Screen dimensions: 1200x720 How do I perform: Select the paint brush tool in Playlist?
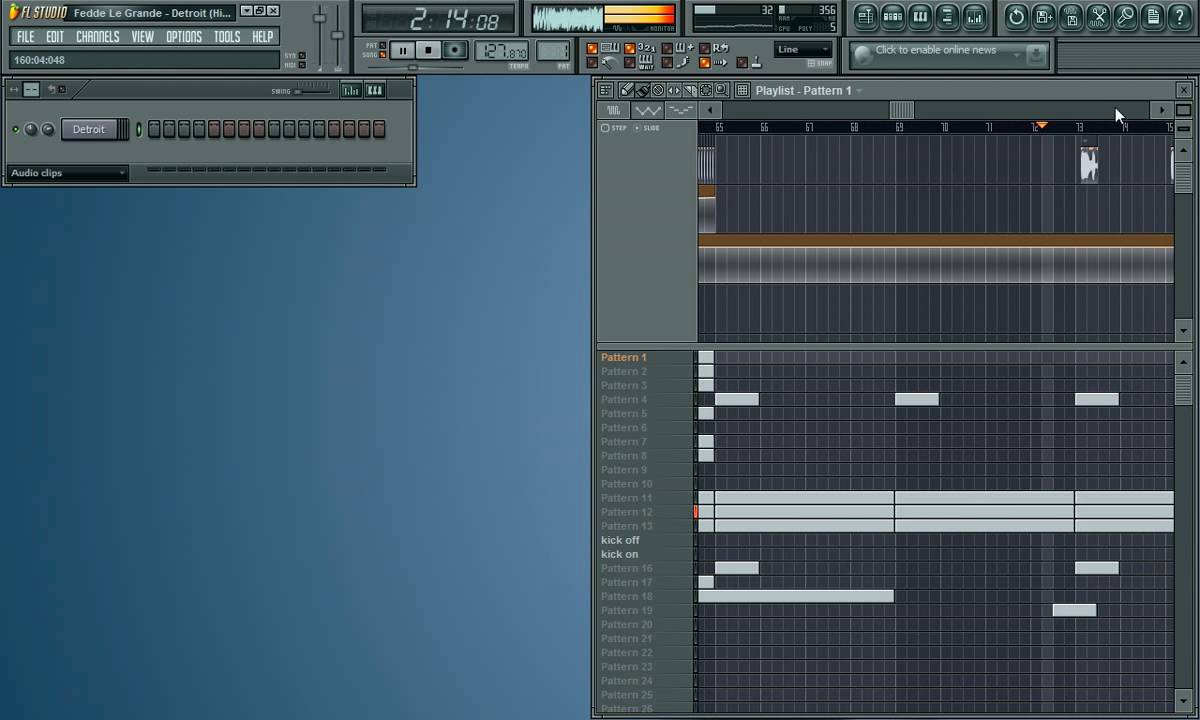point(642,90)
